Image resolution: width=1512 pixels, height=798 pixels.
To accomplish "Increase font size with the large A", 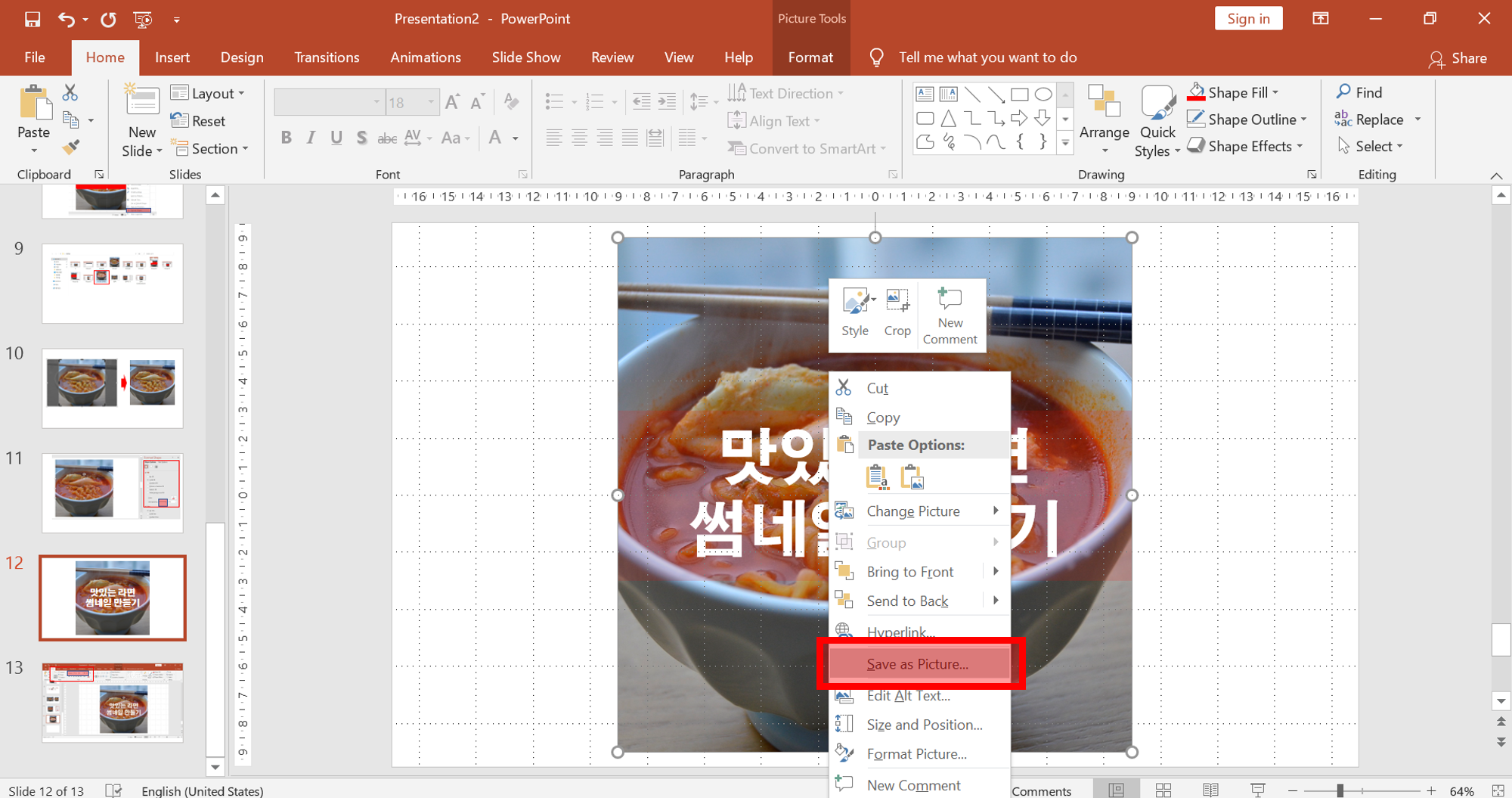I will 452,102.
